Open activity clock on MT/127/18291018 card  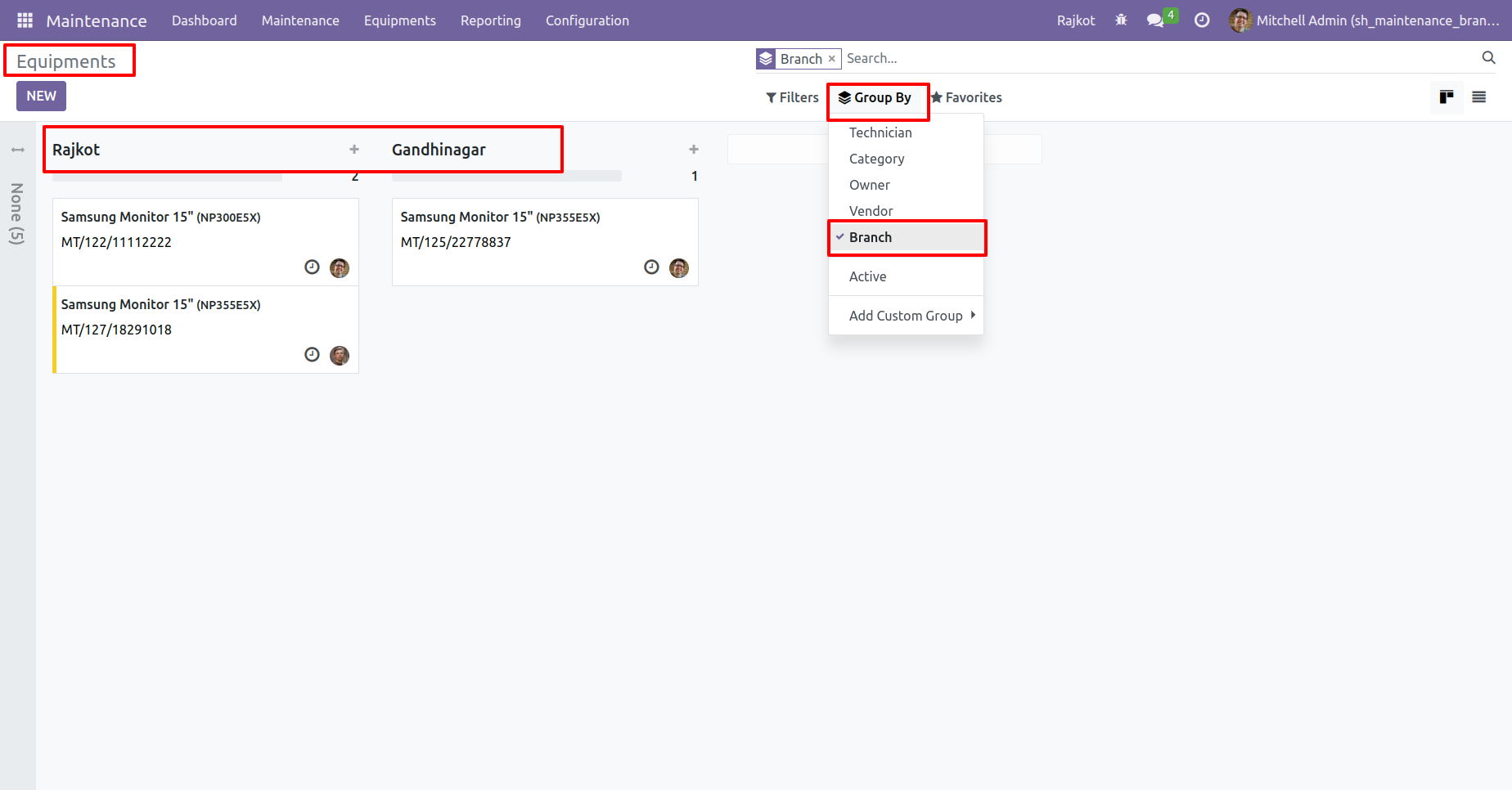(x=312, y=355)
